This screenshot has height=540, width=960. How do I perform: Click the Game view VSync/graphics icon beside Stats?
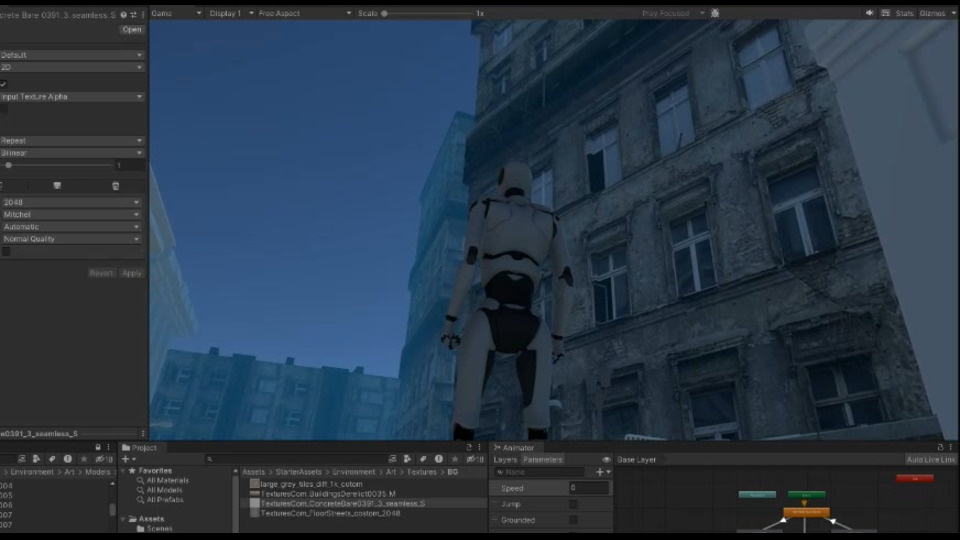click(x=885, y=13)
